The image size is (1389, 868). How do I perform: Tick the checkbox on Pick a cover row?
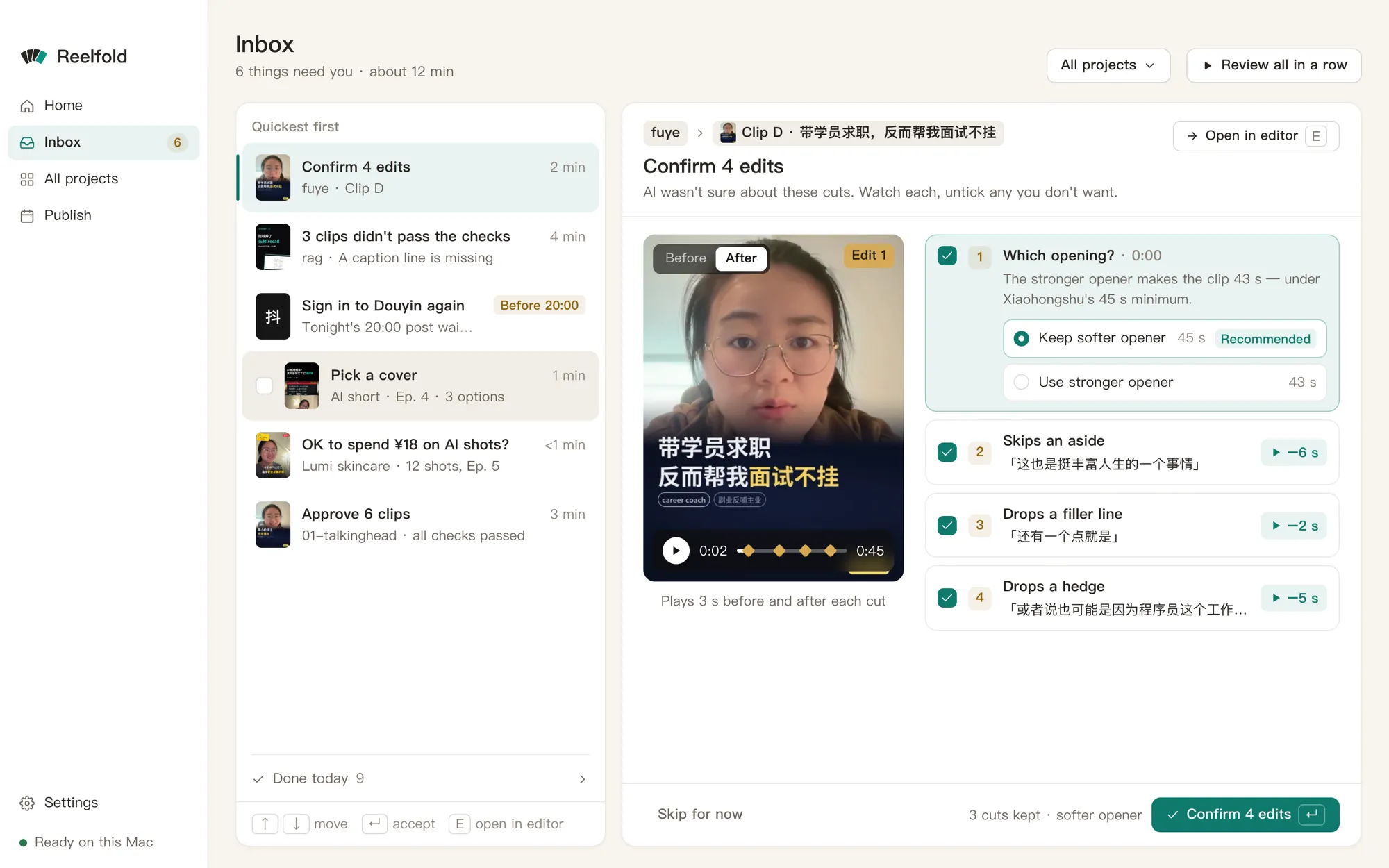[x=265, y=386]
